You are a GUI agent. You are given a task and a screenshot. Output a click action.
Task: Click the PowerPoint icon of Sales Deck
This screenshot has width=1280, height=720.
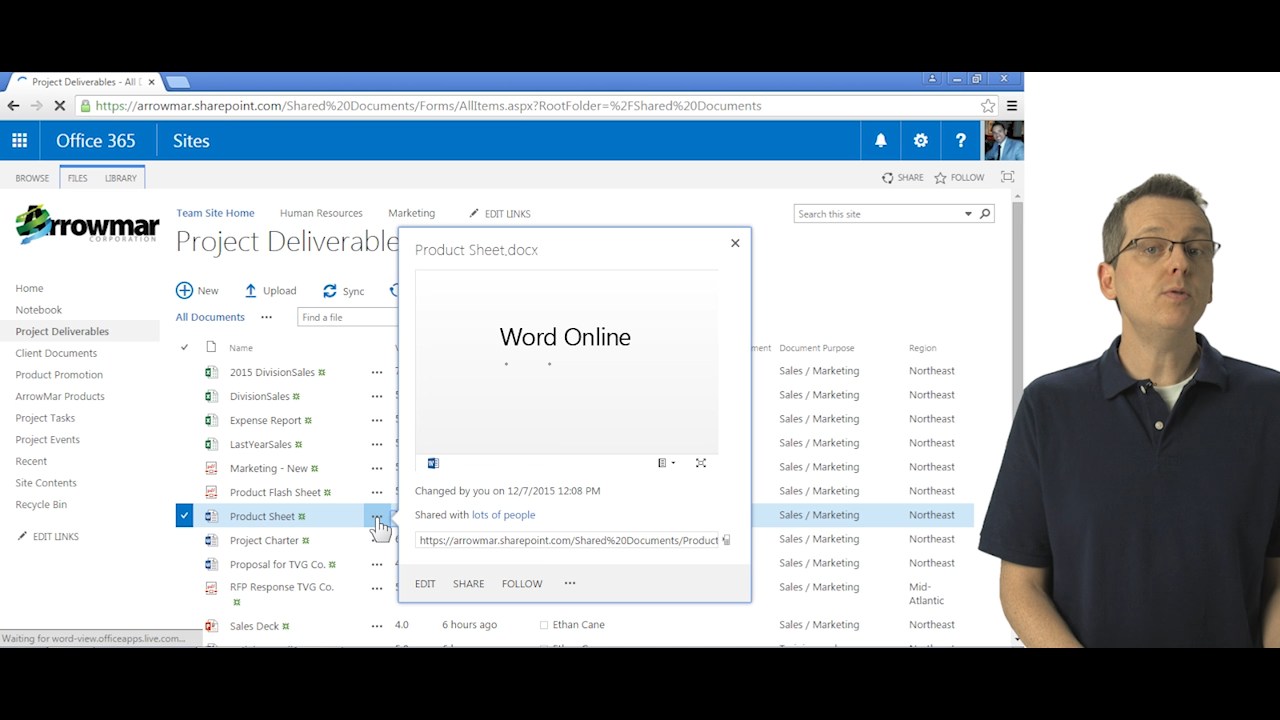click(211, 626)
